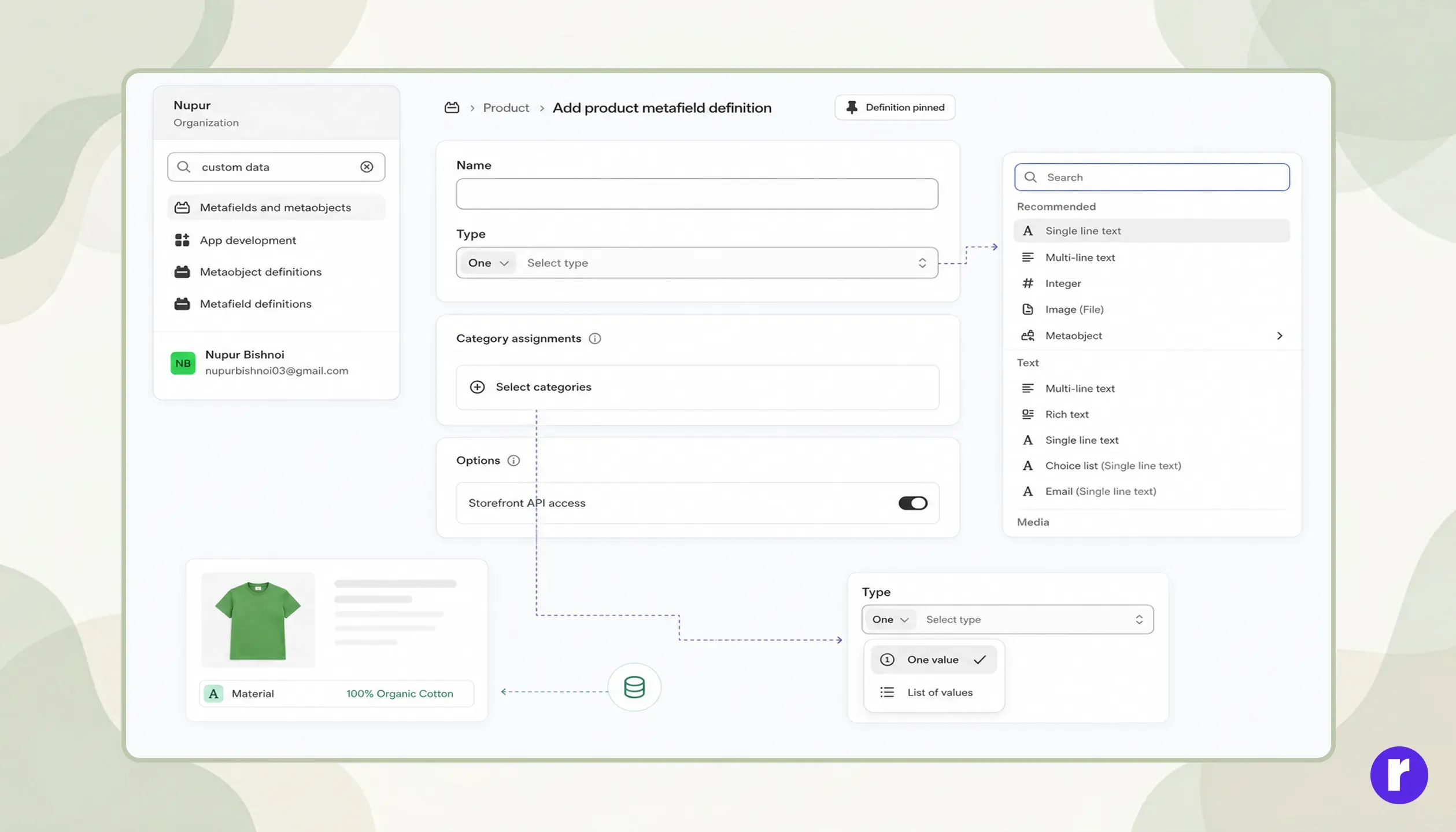Clear the custom data search field
Screen dimensions: 1456x832
pos(367,167)
